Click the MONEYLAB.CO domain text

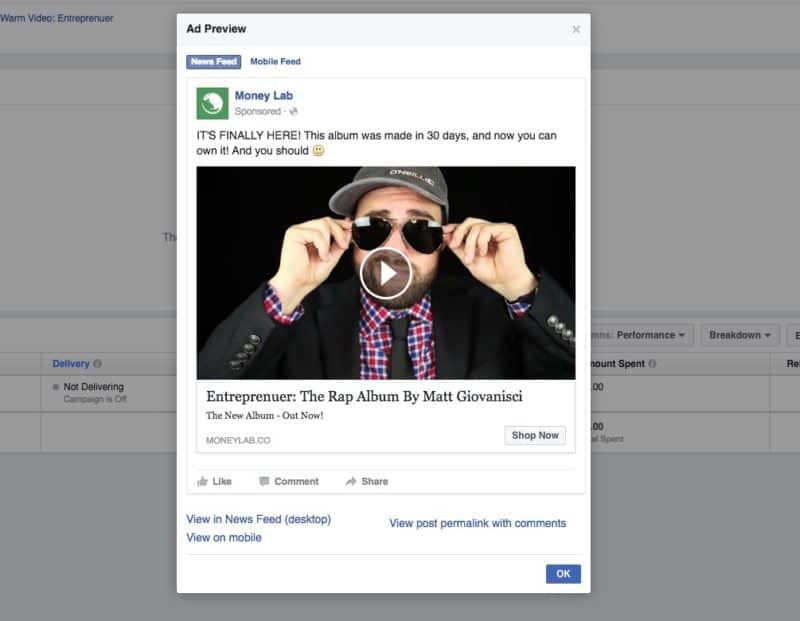[238, 440]
